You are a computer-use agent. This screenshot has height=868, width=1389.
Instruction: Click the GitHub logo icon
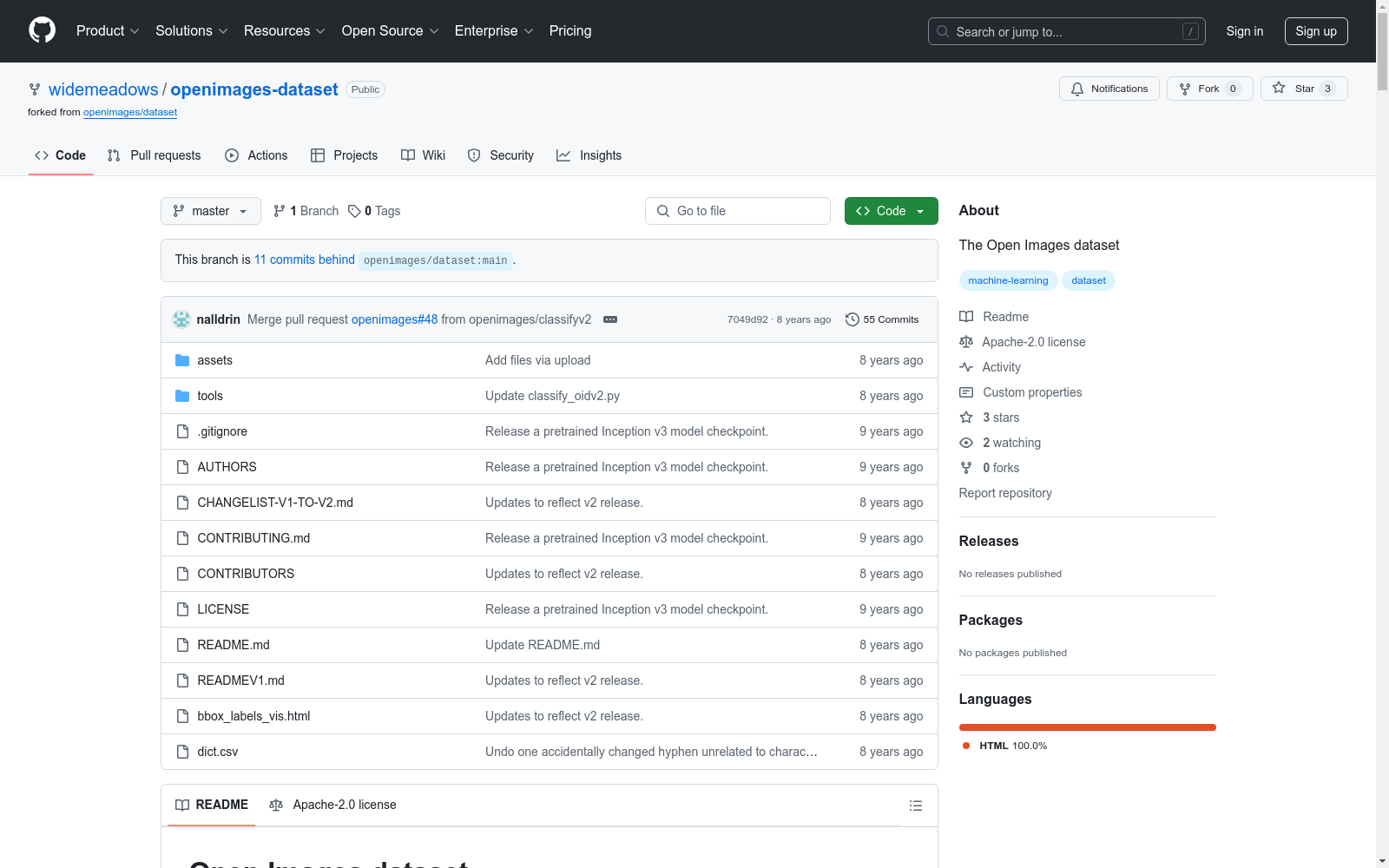[x=42, y=30]
